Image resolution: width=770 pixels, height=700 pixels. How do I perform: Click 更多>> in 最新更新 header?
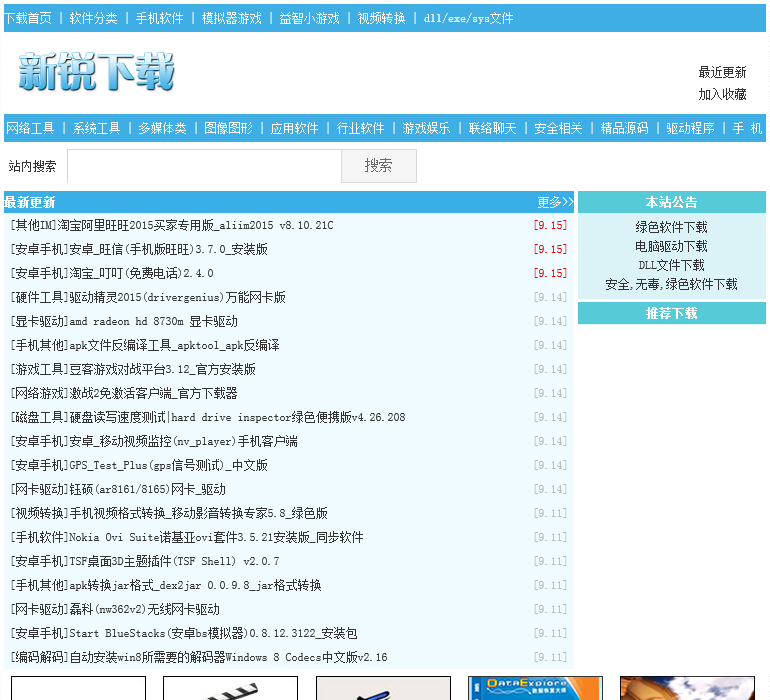[555, 202]
